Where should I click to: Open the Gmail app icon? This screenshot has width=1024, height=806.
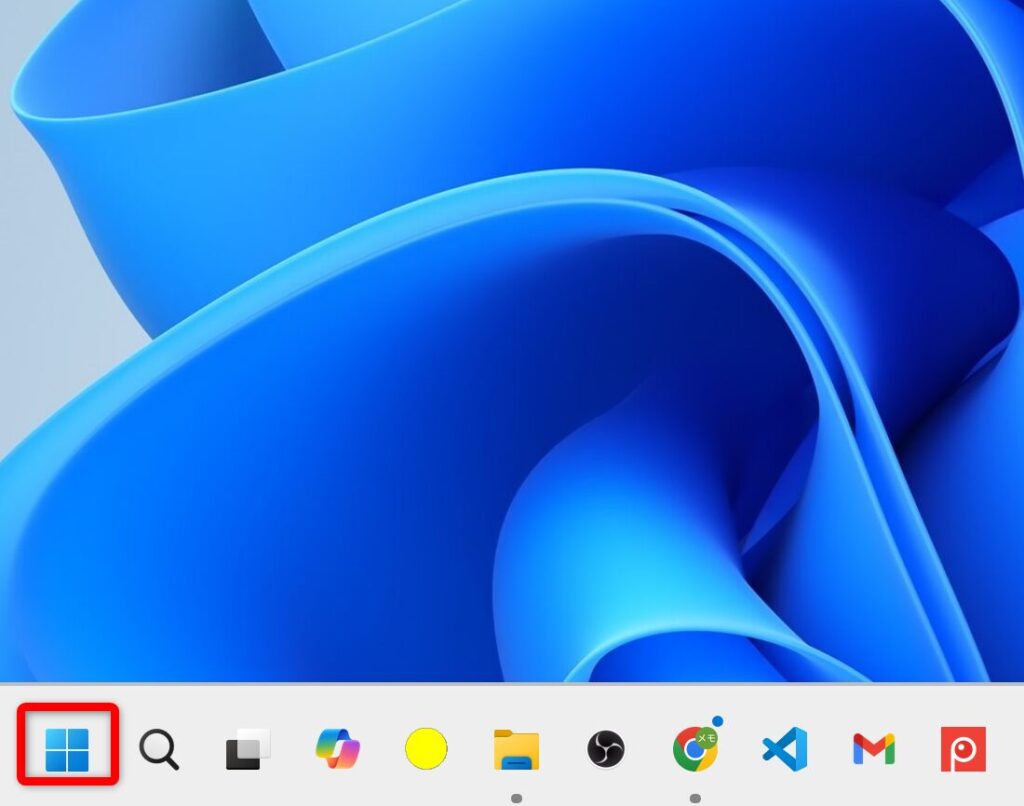[x=873, y=748]
